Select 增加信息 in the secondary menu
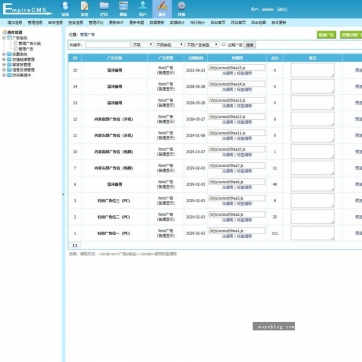Screen dimensions: 362x362 coord(15,23)
